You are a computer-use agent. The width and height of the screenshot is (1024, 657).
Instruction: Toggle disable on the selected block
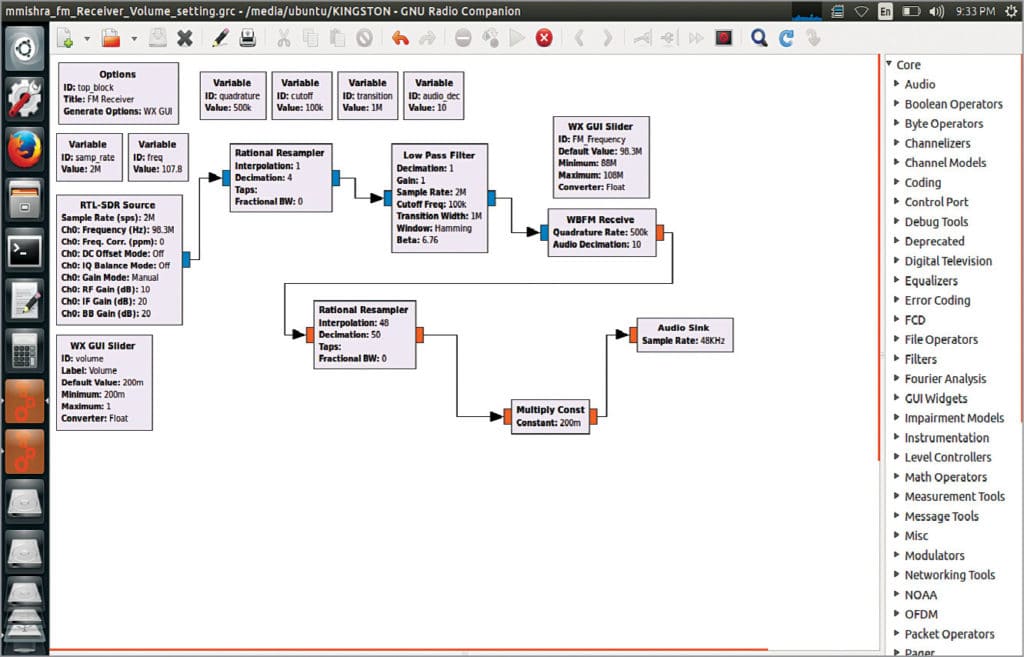click(363, 37)
